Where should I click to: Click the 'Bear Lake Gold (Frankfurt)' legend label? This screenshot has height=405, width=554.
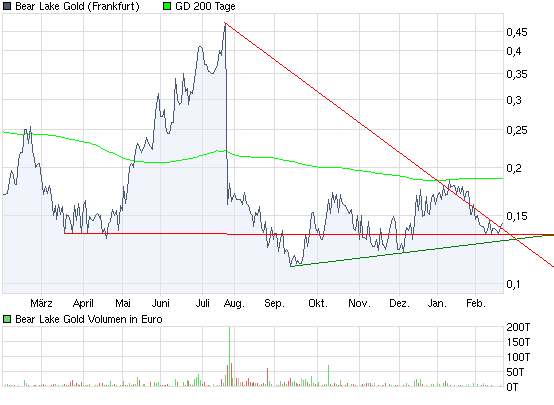[x=77, y=6]
